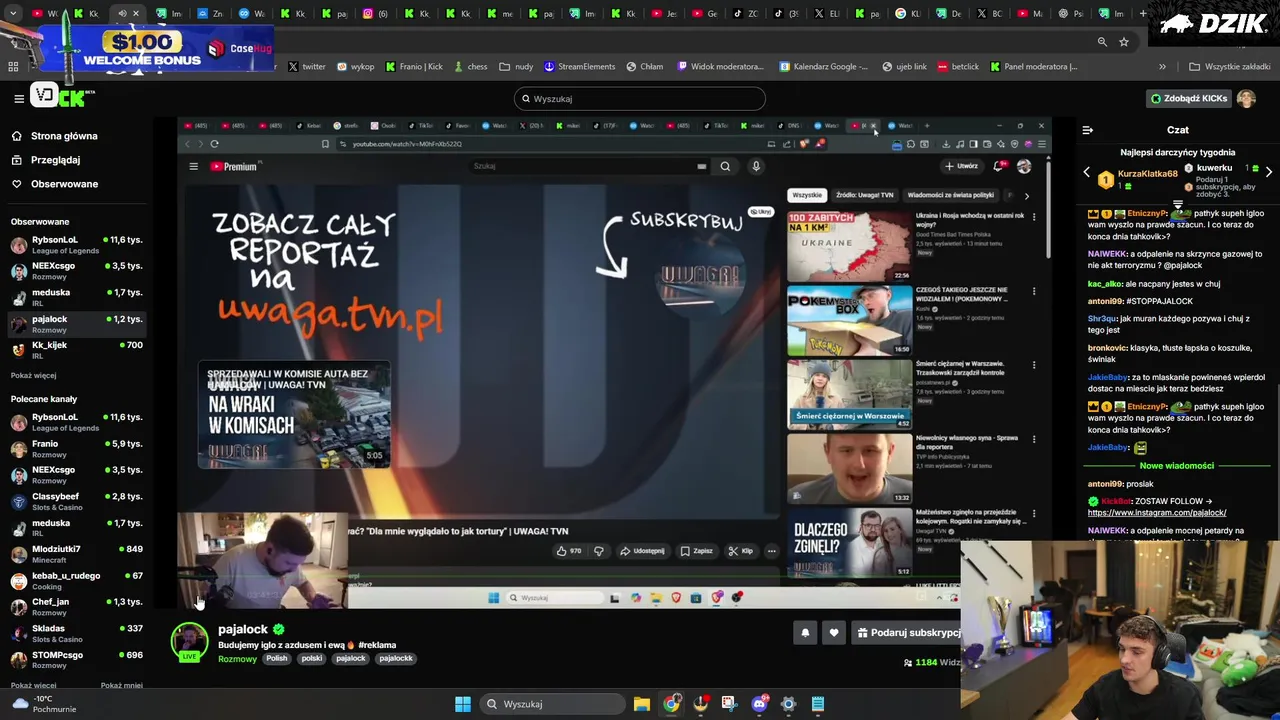Click the zoom magnifier in address bar
This screenshot has height=720, width=1280.
coord(1102,42)
